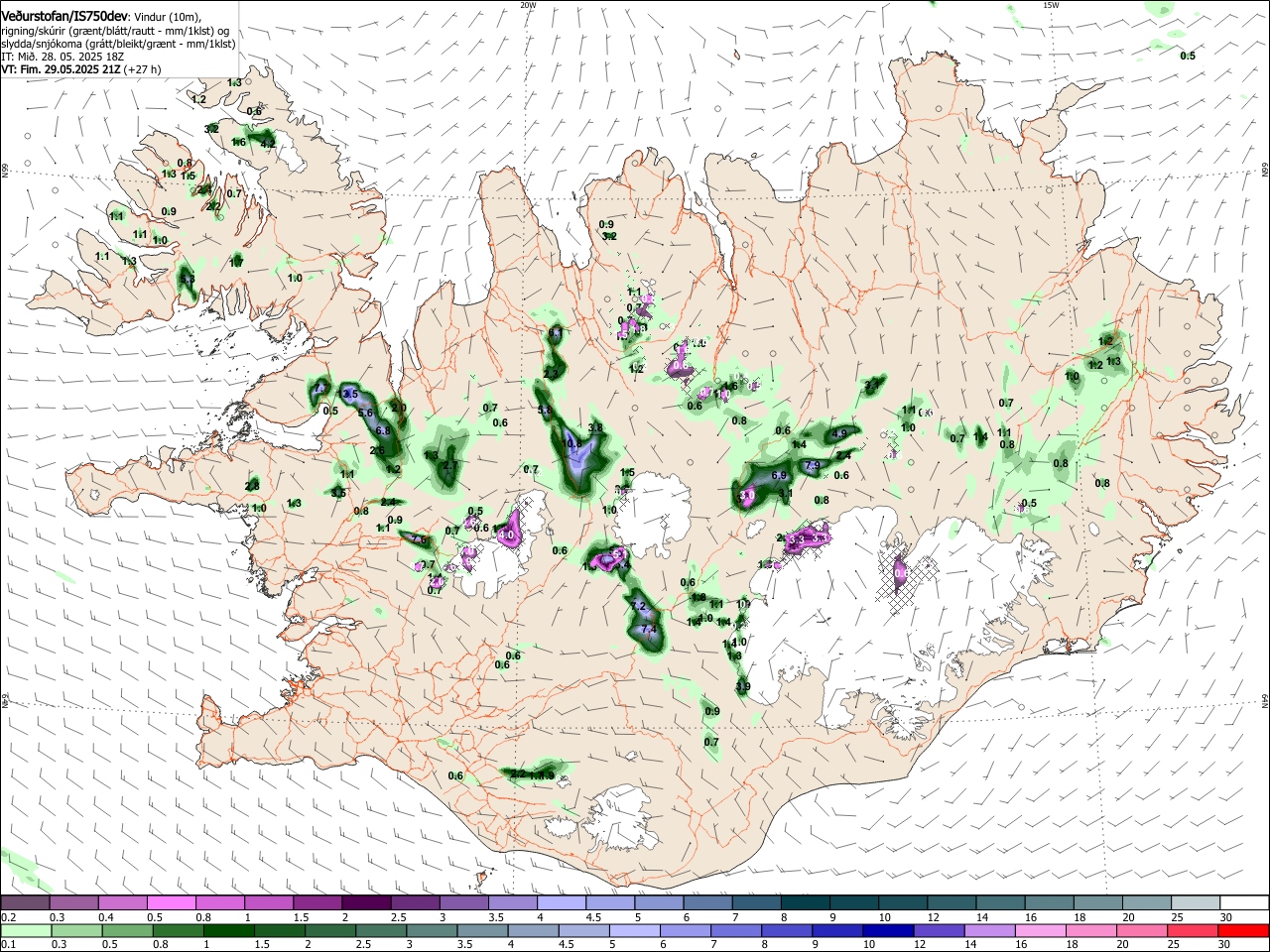Select upper legend dark purple swatch between 2 and 2.5
The height and width of the screenshot is (952, 1270).
click(x=366, y=902)
